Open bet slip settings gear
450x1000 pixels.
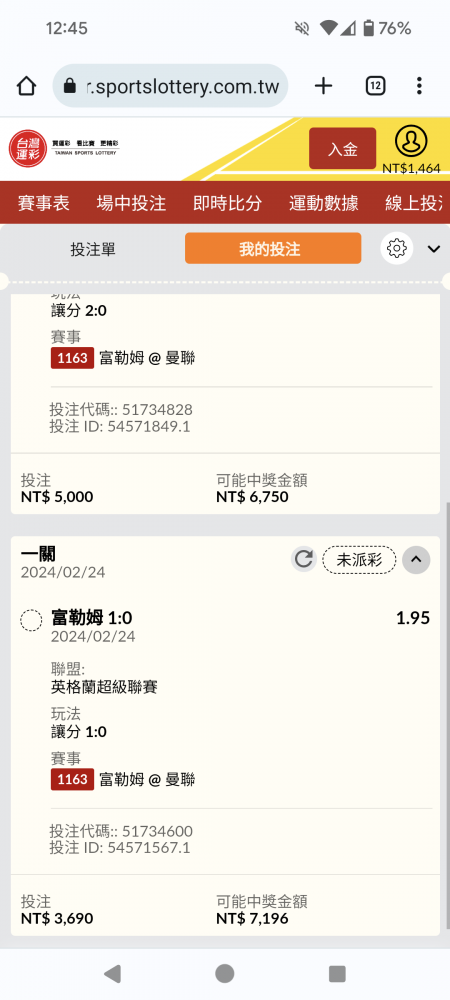coord(396,247)
